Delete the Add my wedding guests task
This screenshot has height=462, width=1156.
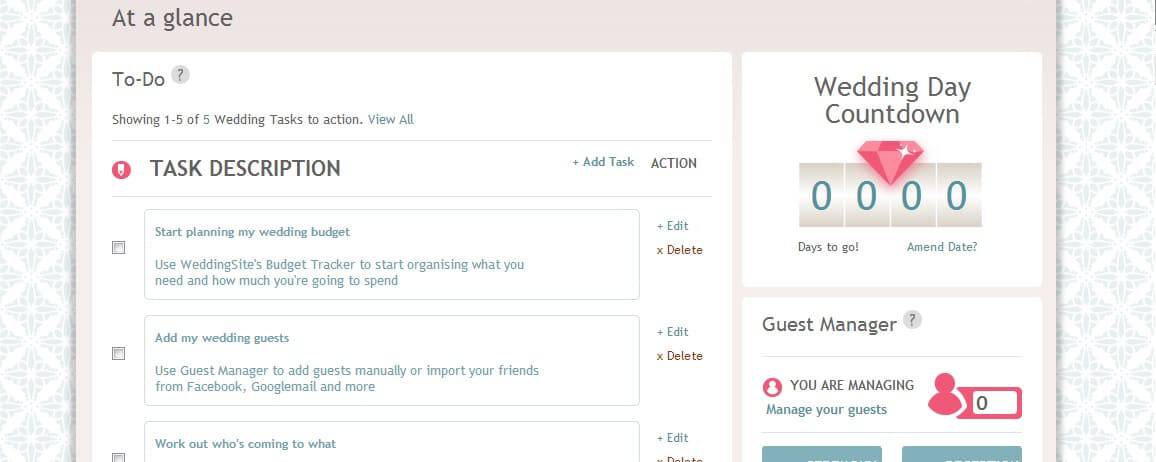coord(679,356)
